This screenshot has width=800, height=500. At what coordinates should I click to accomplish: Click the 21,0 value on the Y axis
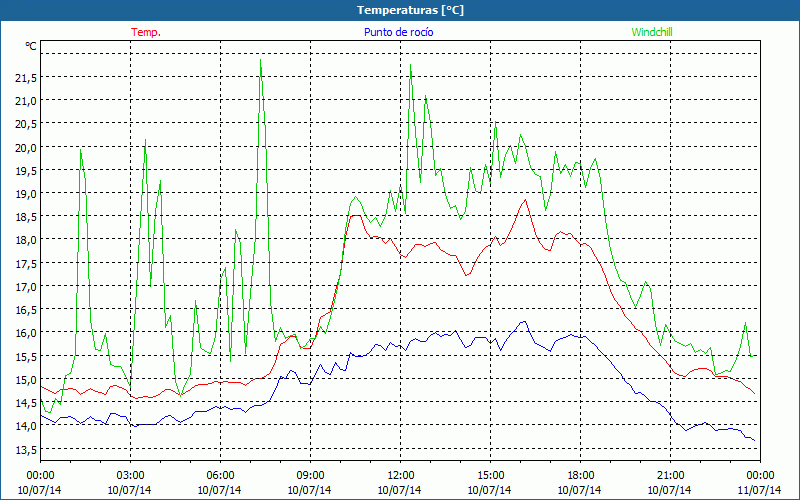click(x=27, y=101)
